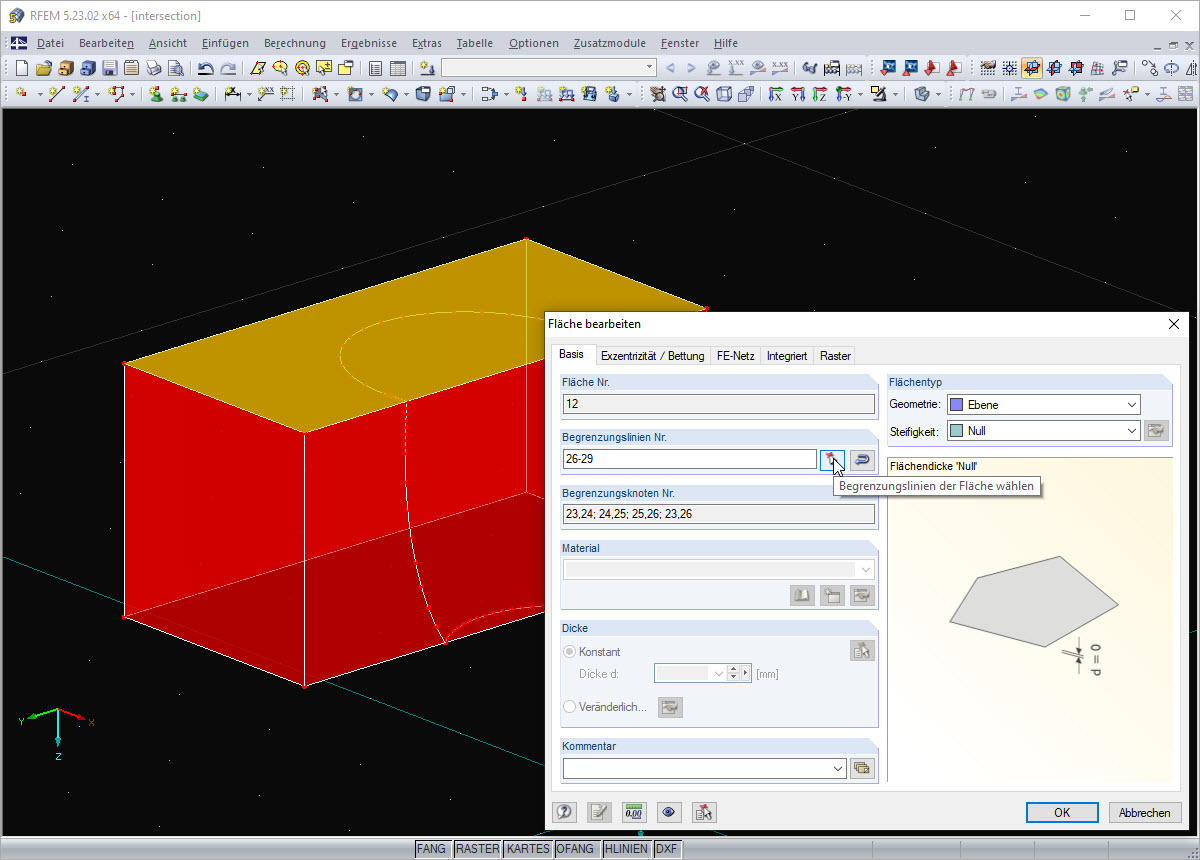Click the violet Ebene geometry color swatch

point(957,405)
